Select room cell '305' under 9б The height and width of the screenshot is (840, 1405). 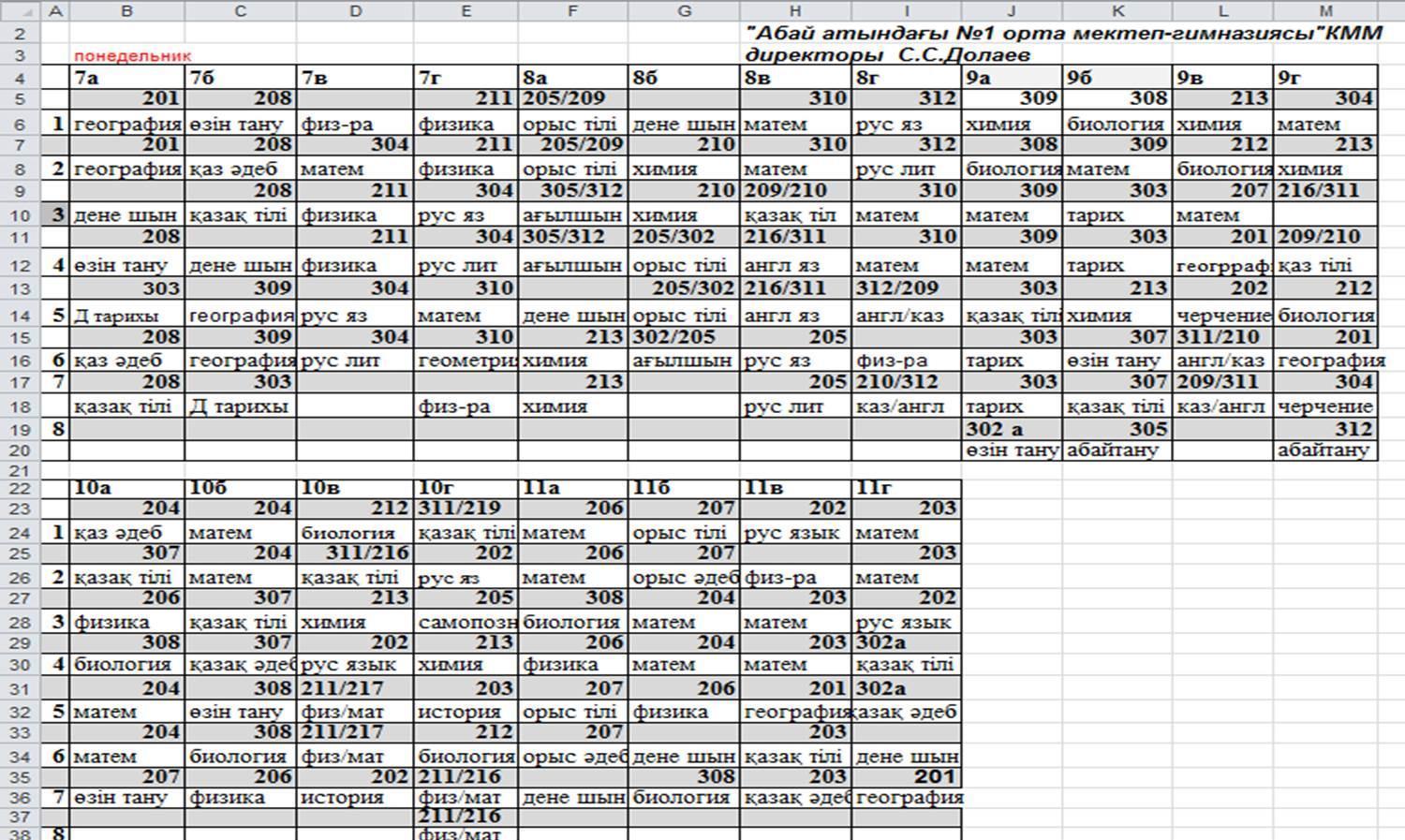tap(1117, 429)
